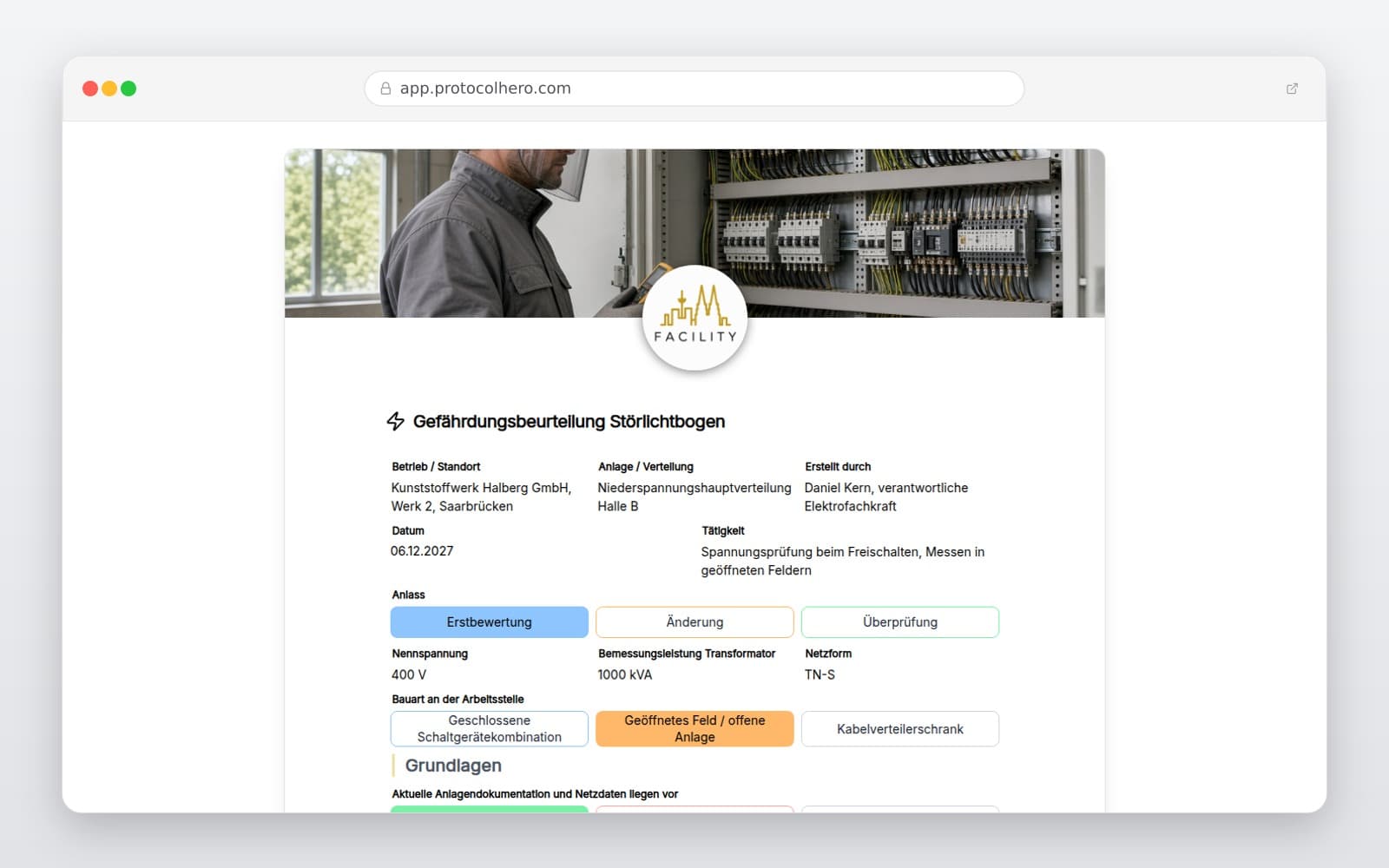
Task: Click the red close window button
Action: pyautogui.click(x=90, y=89)
